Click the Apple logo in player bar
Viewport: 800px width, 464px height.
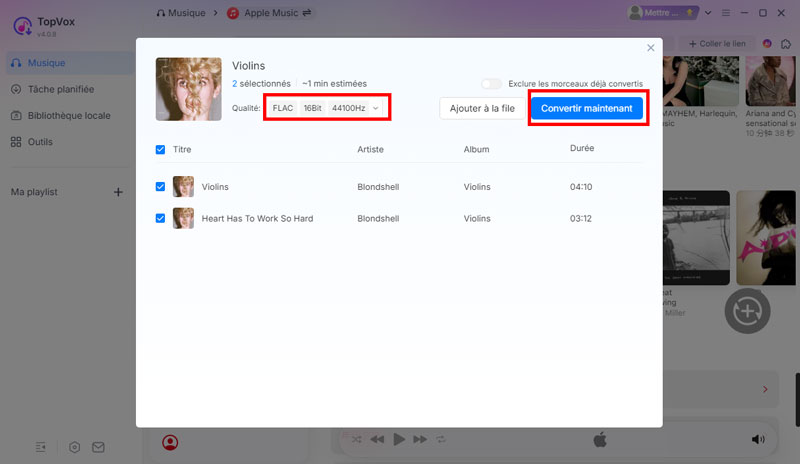600,439
